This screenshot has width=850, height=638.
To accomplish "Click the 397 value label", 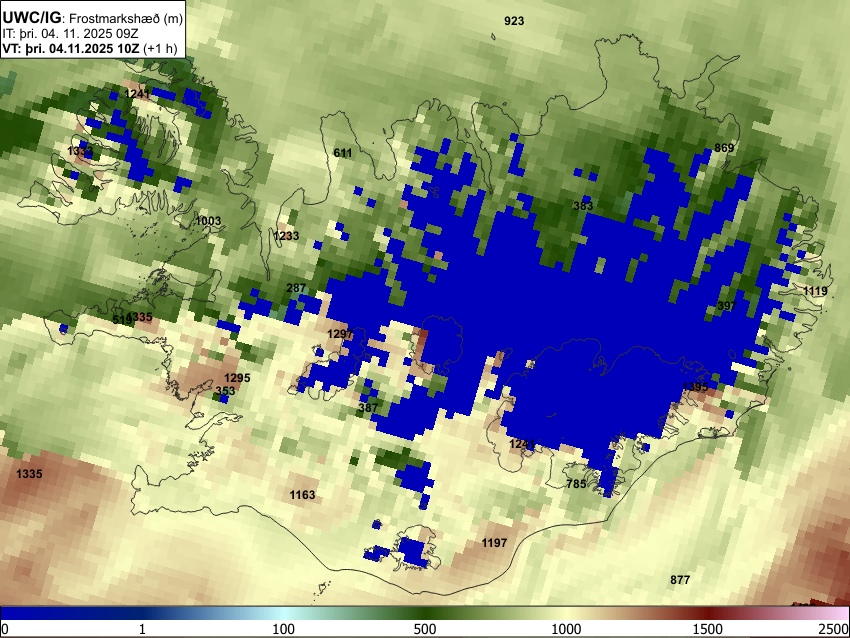I will coord(727,306).
